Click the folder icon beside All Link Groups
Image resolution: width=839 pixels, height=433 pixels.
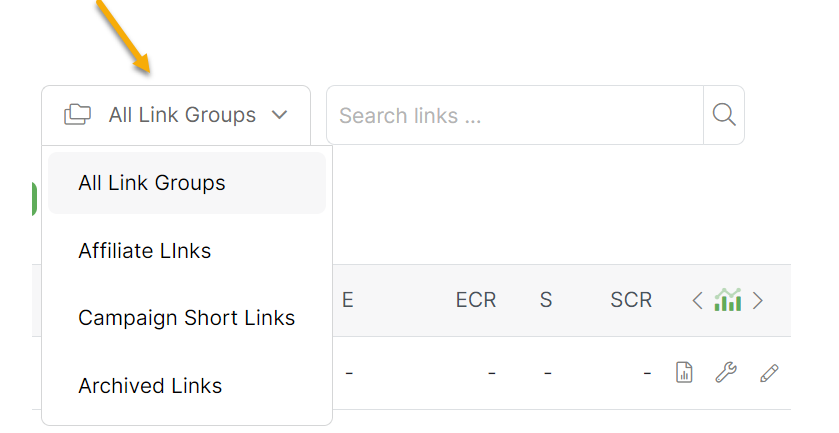pos(77,115)
